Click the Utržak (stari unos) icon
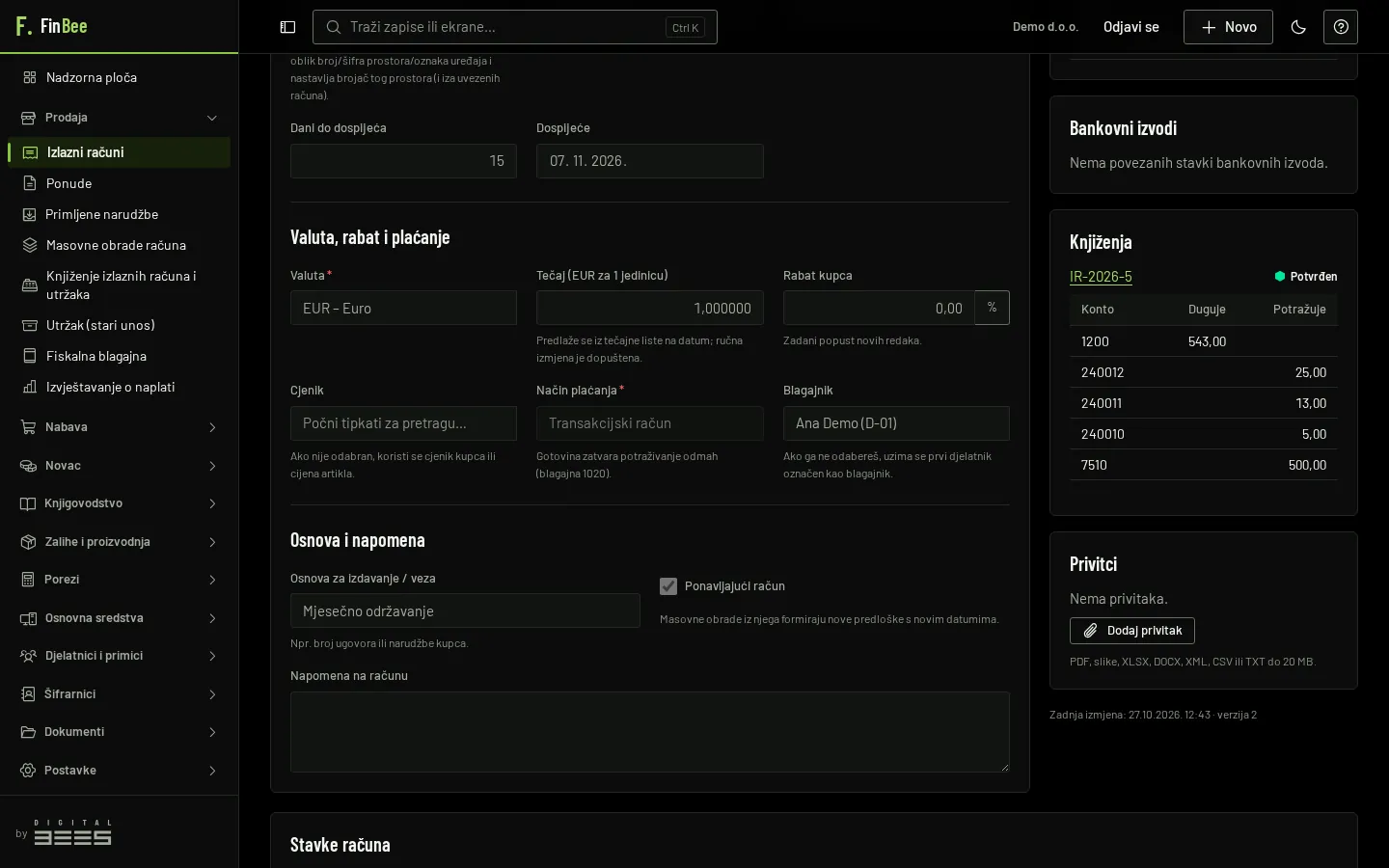 pyautogui.click(x=30, y=325)
